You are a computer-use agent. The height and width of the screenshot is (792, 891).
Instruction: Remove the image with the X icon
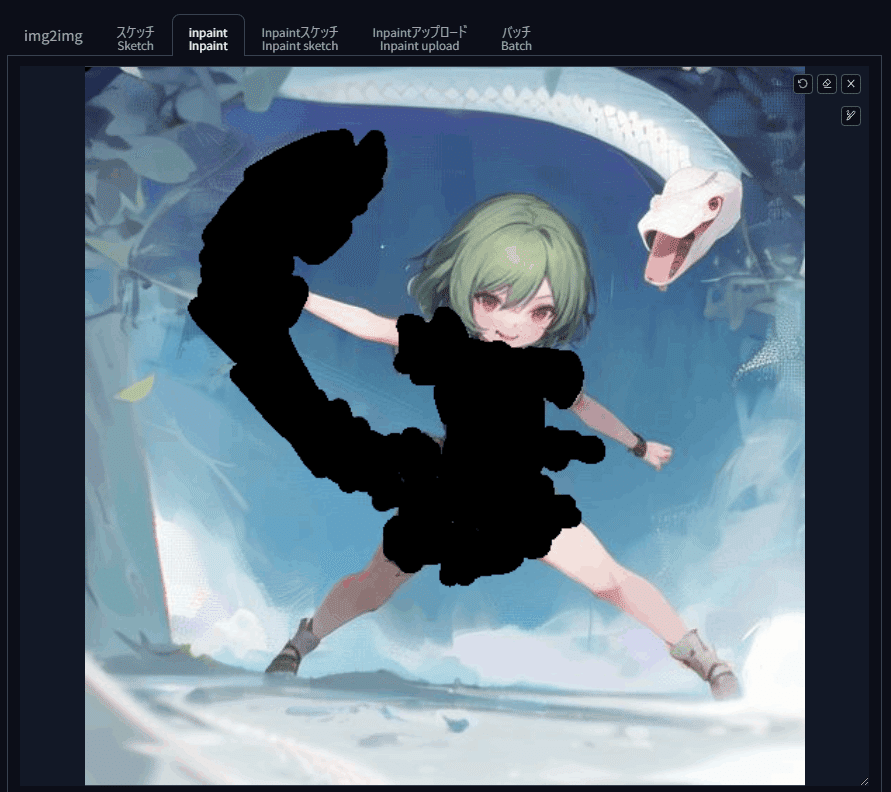(851, 84)
